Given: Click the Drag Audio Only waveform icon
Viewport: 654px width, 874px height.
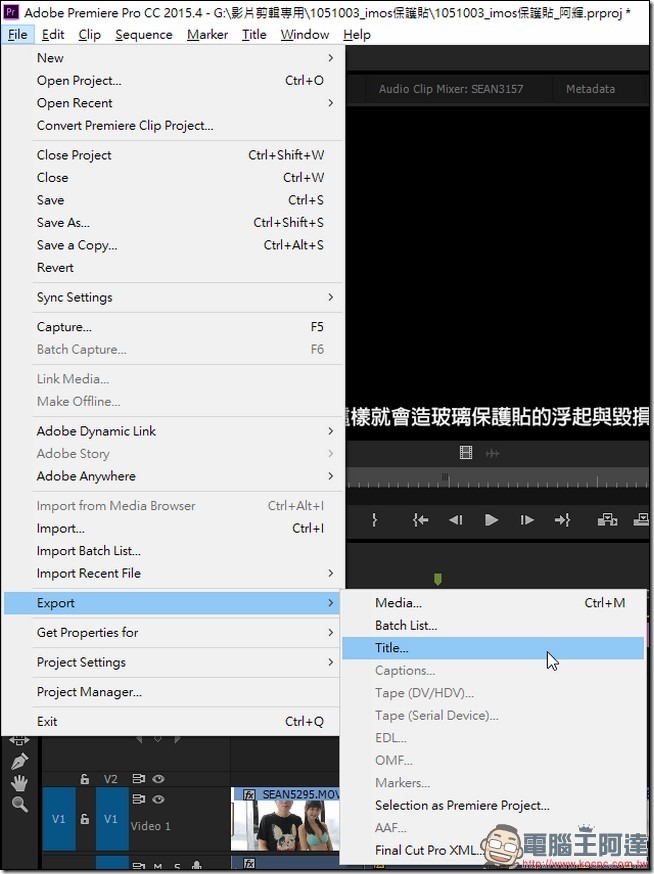Looking at the screenshot, I should (x=492, y=453).
